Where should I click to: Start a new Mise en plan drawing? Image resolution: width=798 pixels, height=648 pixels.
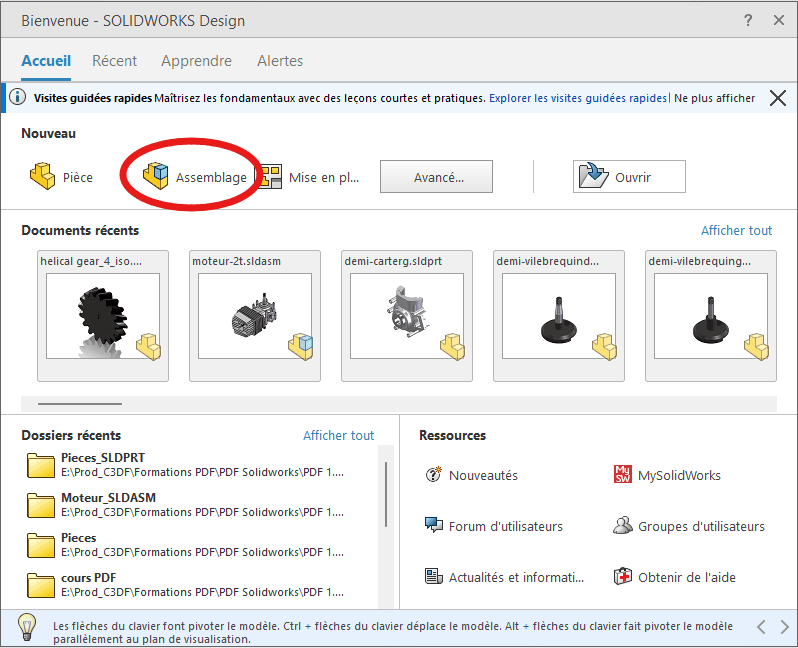coord(309,177)
